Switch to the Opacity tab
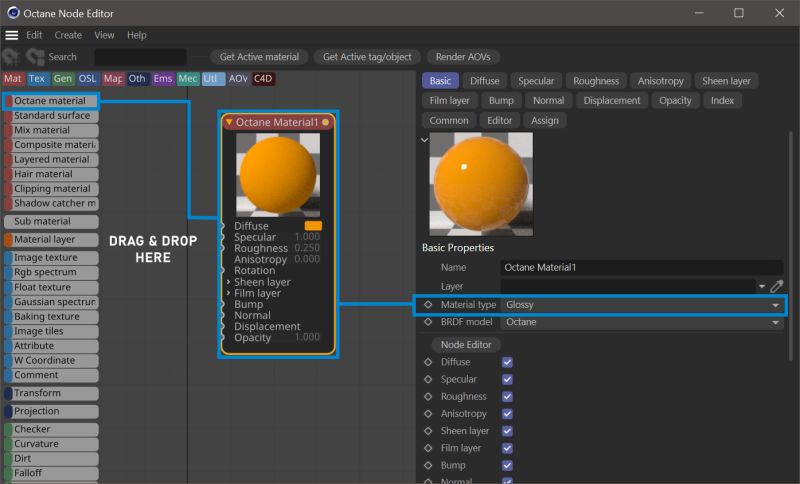This screenshot has width=800, height=484. coord(675,100)
